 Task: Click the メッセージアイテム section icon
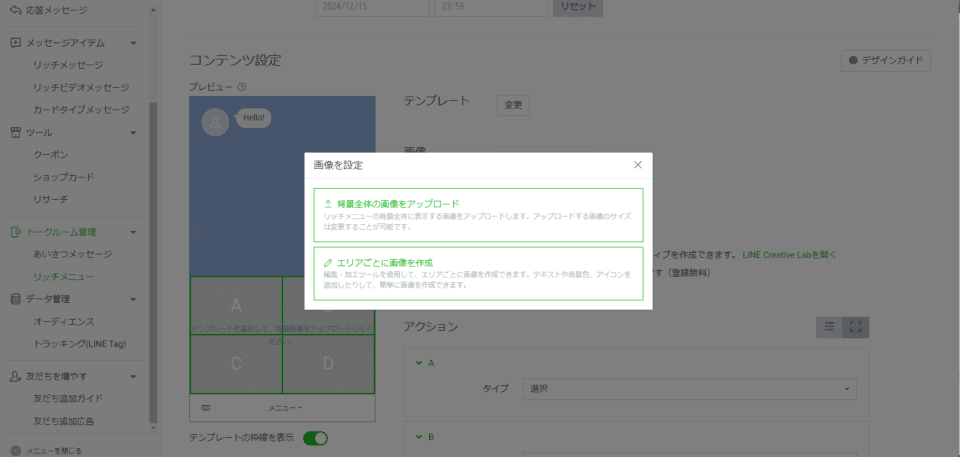click(x=16, y=43)
